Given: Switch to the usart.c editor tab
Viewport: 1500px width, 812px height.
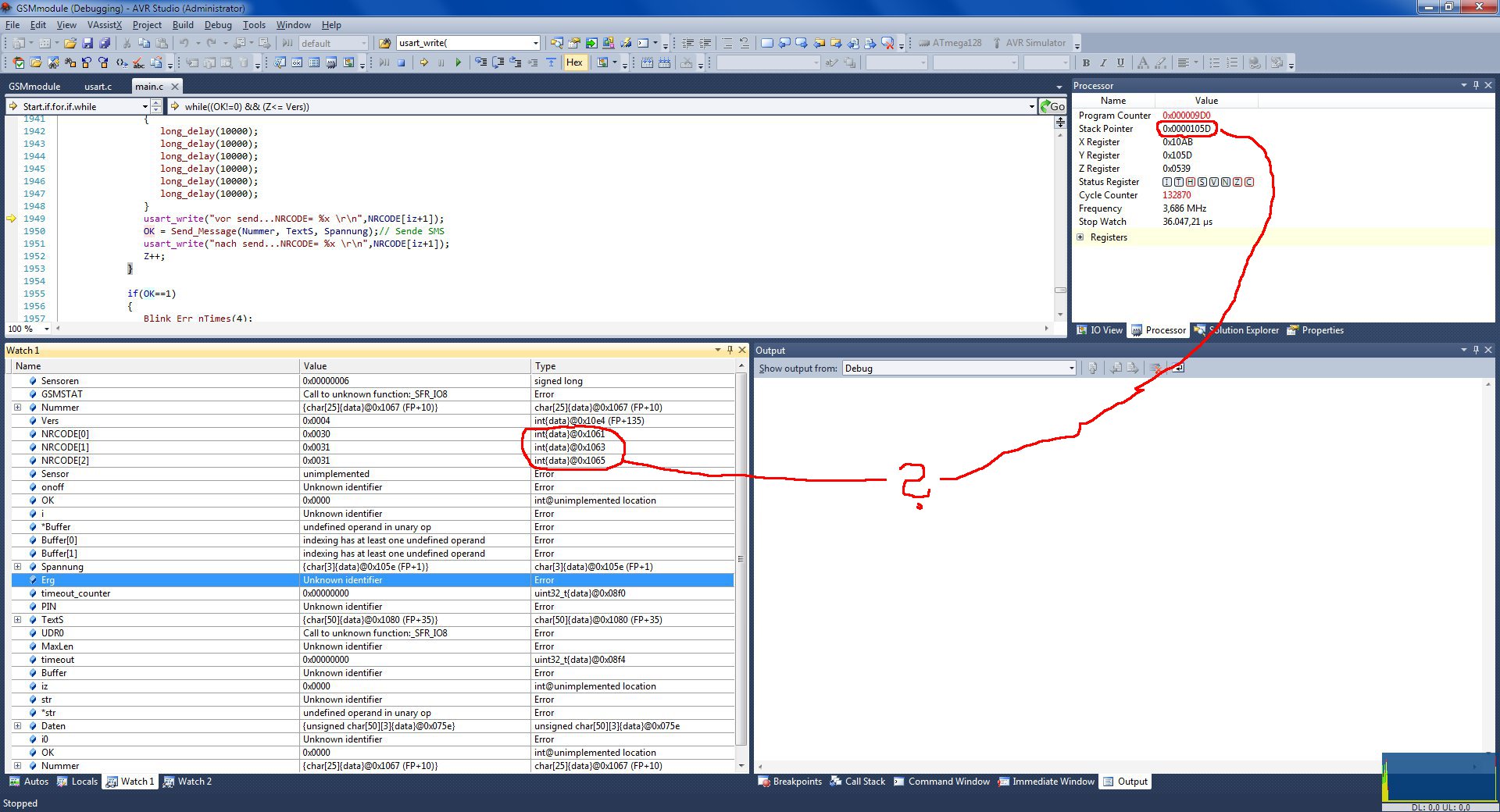Looking at the screenshot, I should 98,86.
